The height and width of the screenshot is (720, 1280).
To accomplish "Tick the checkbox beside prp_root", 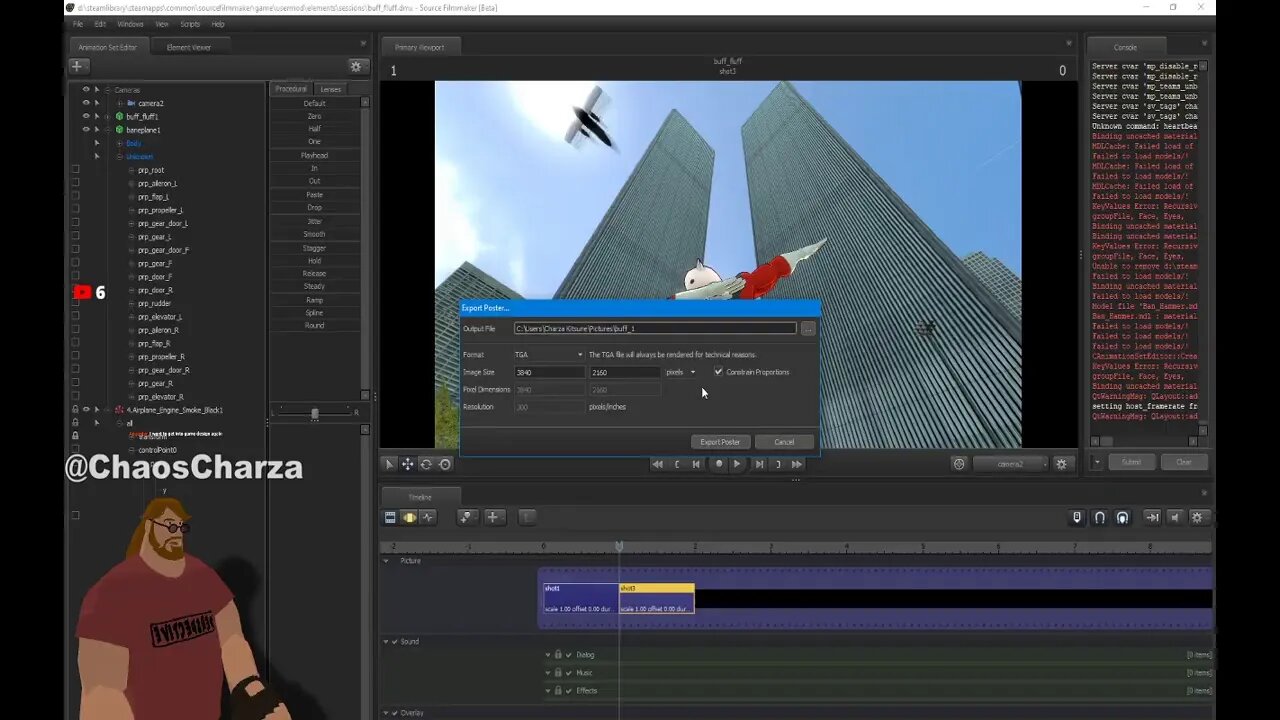I will (75, 170).
